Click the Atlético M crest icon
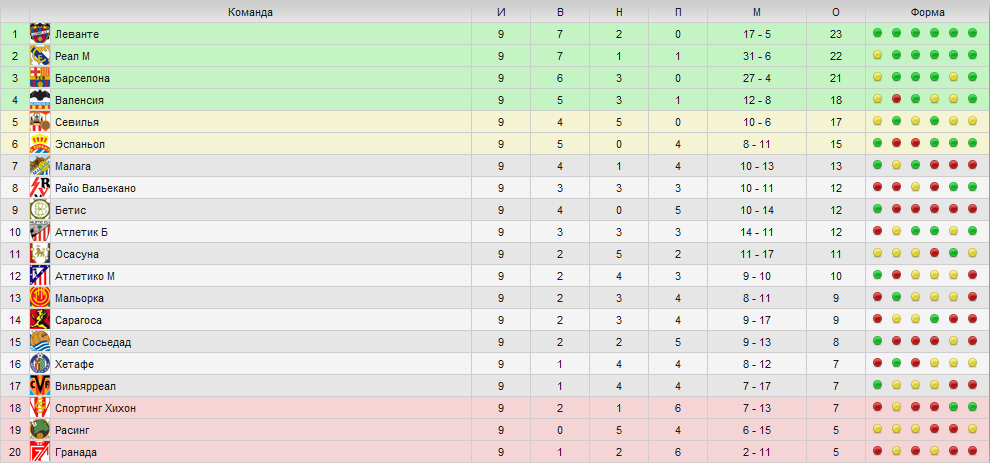 (40, 276)
